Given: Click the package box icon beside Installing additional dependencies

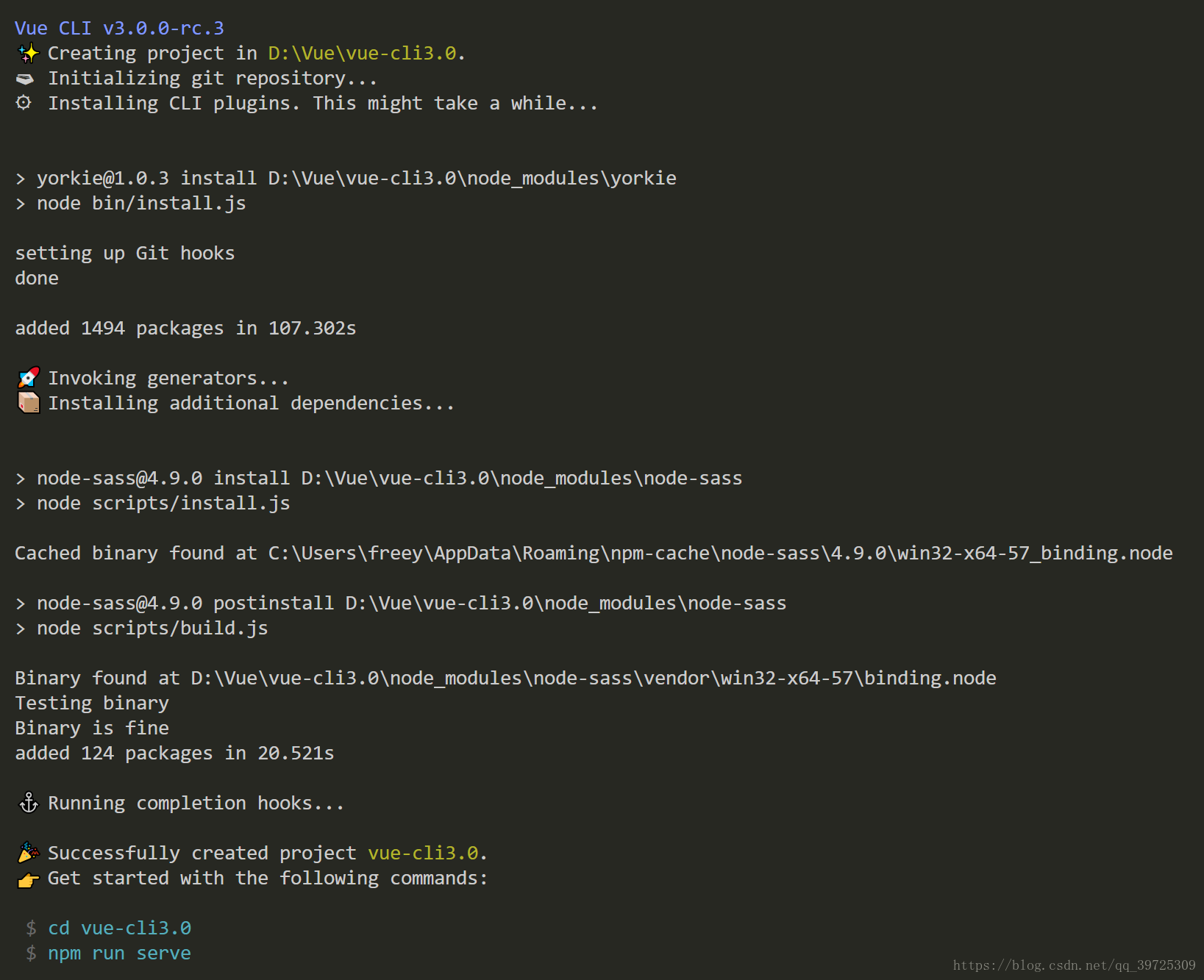Looking at the screenshot, I should tap(29, 403).
